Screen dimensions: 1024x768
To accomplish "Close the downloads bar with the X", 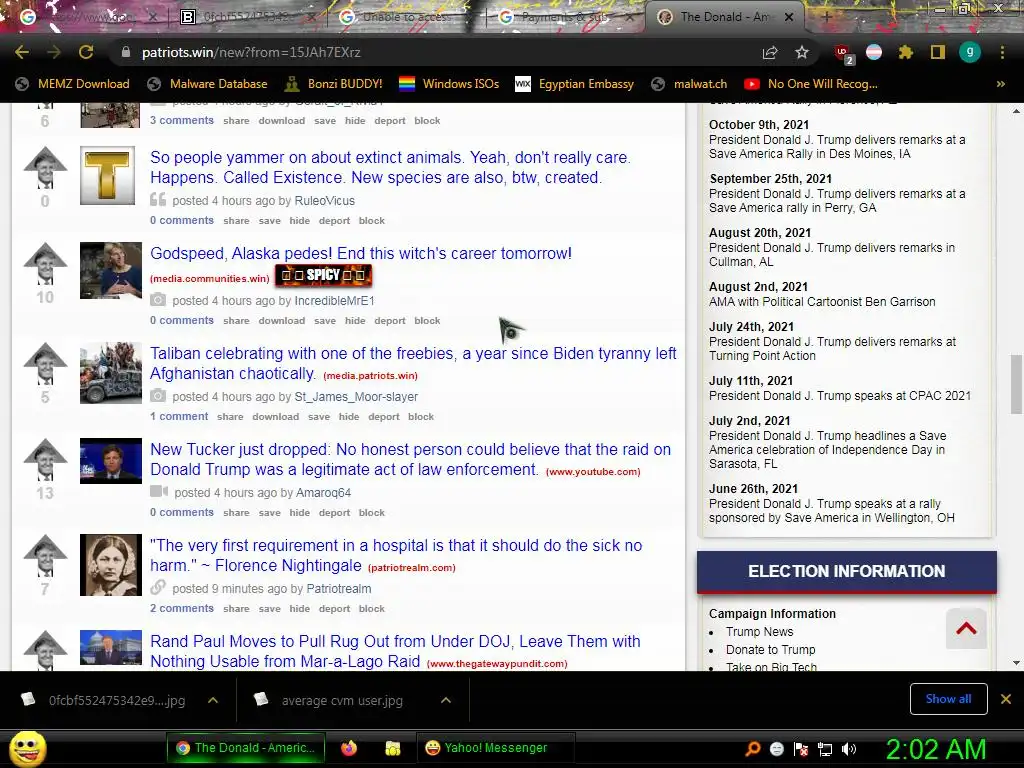I will pos(1006,699).
